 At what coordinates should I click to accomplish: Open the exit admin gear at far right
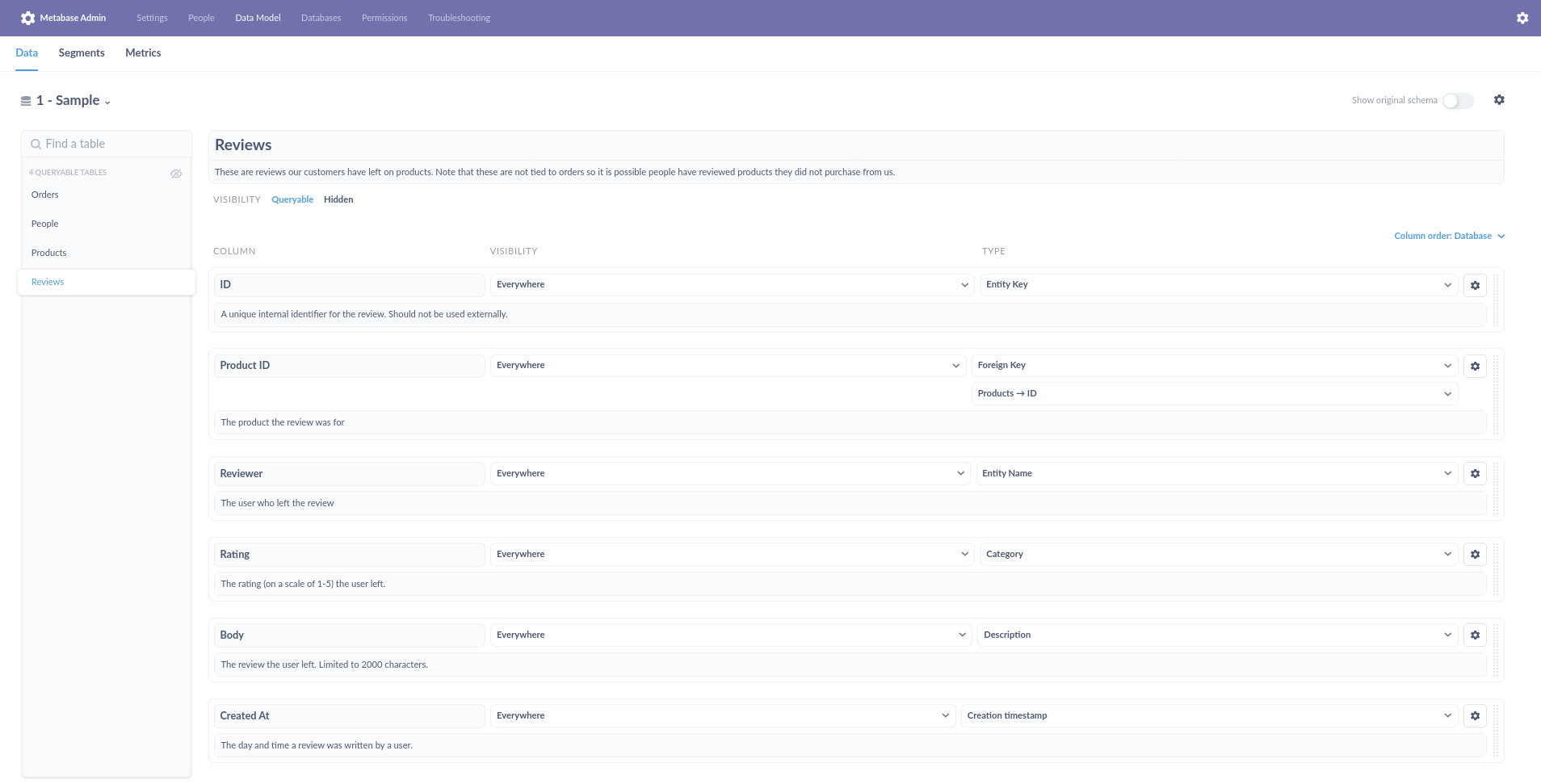[1522, 17]
